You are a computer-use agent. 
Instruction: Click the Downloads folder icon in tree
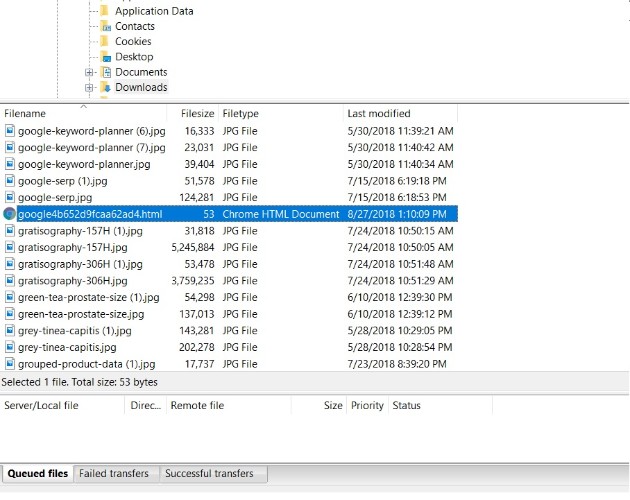[x=106, y=88]
